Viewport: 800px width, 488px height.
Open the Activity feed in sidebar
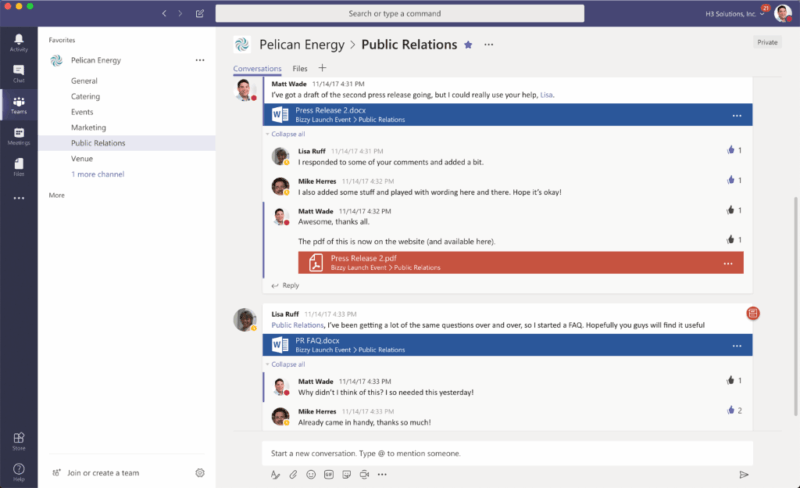[18, 42]
